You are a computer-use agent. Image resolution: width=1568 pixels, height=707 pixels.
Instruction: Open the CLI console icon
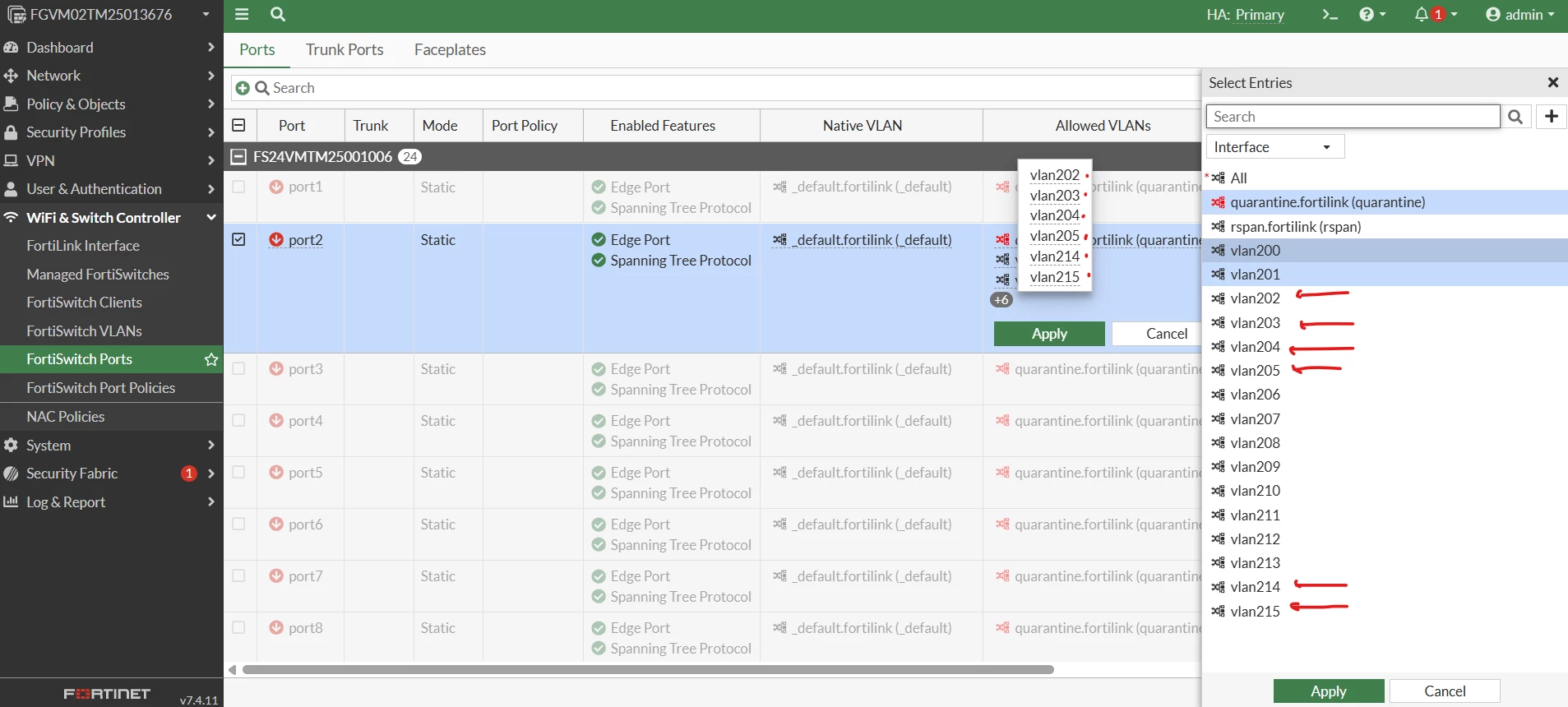(1330, 14)
